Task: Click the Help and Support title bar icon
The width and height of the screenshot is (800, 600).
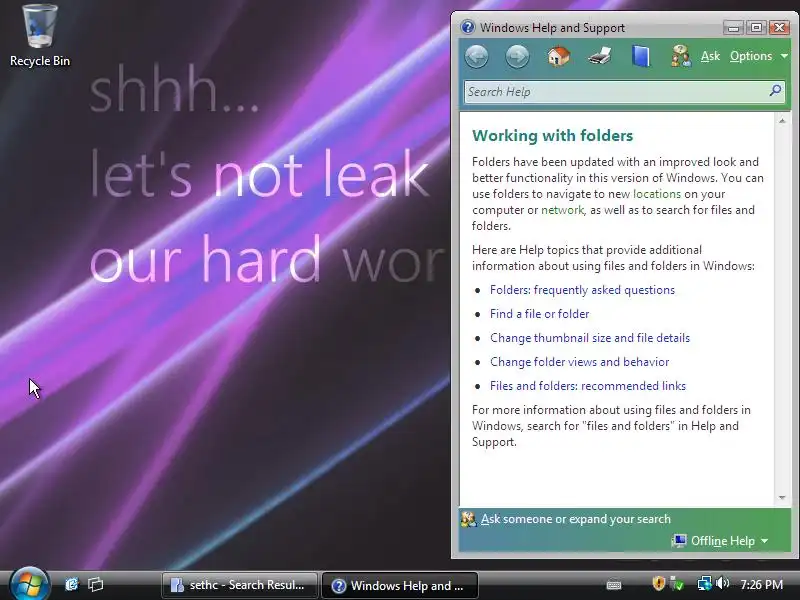Action: pyautogui.click(x=467, y=27)
